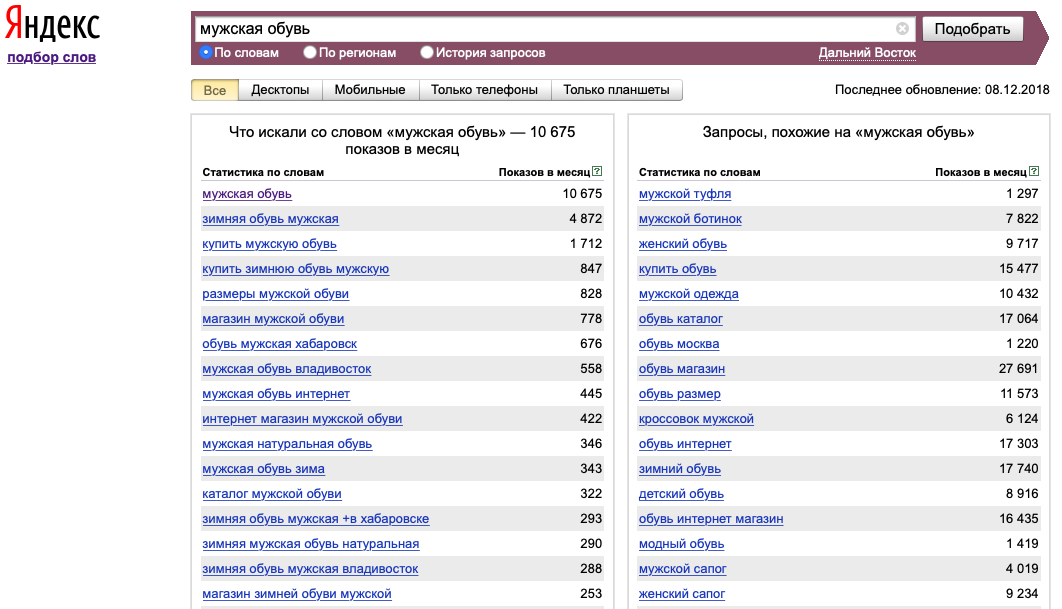
Task: Open 'мужской туфля' similar query link
Action: 685,194
